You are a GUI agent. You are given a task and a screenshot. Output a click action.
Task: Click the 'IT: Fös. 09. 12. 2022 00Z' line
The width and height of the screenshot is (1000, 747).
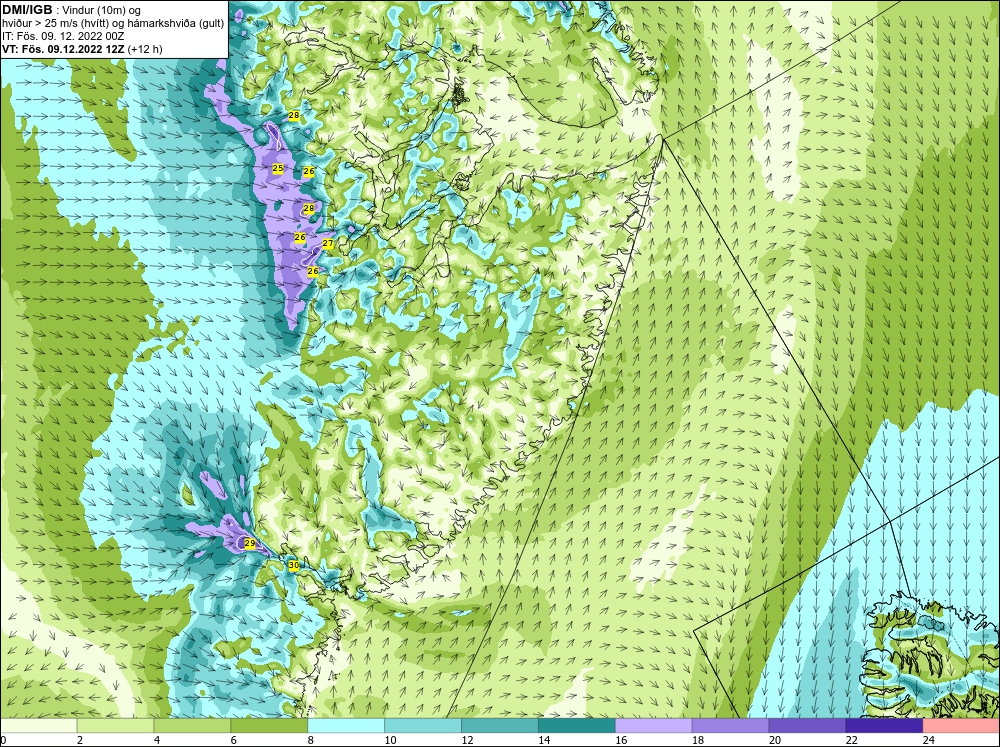[x=63, y=36]
